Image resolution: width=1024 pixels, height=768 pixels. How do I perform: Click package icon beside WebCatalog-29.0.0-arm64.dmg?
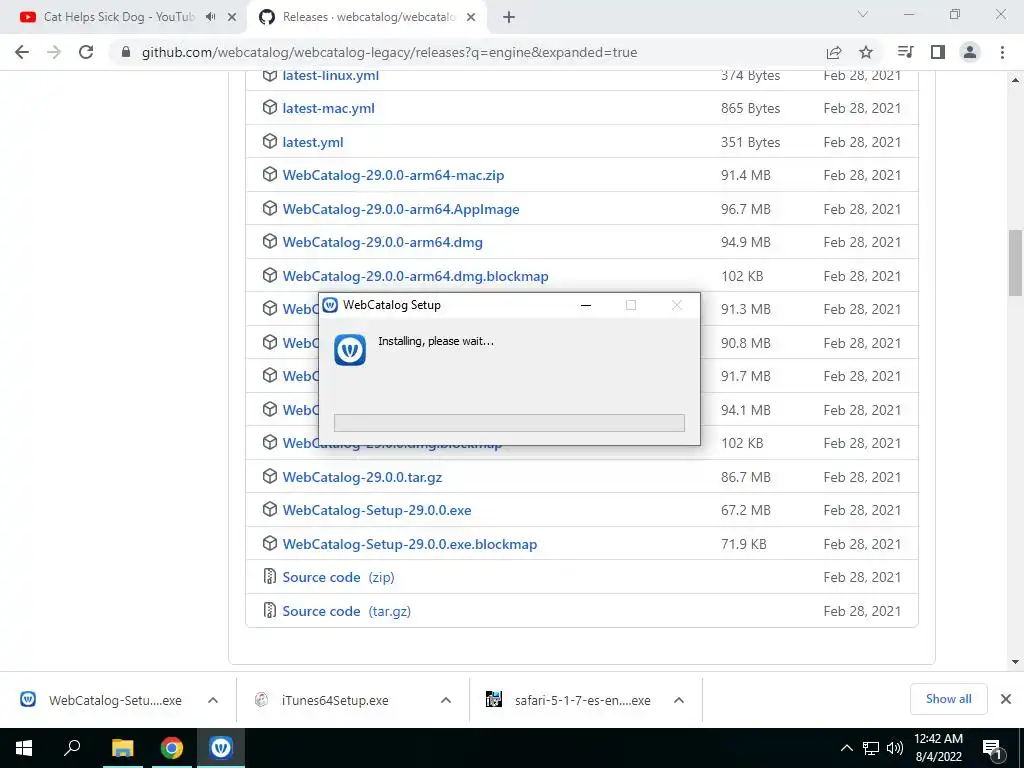point(270,242)
